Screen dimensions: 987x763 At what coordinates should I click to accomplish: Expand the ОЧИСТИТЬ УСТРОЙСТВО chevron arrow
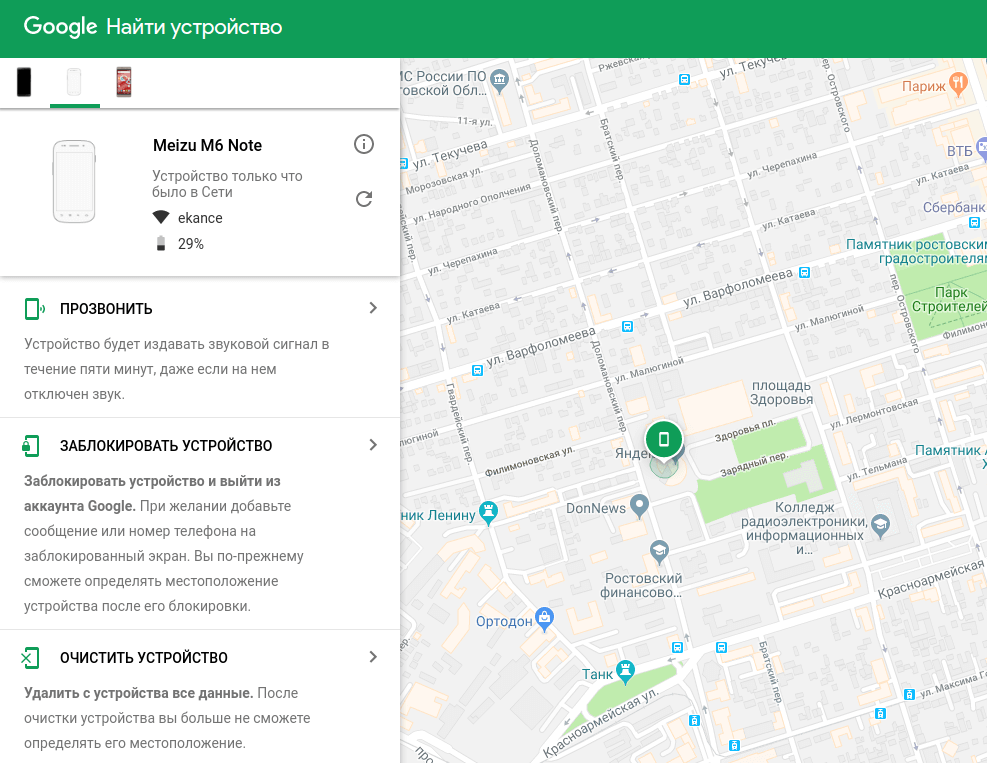tap(373, 657)
